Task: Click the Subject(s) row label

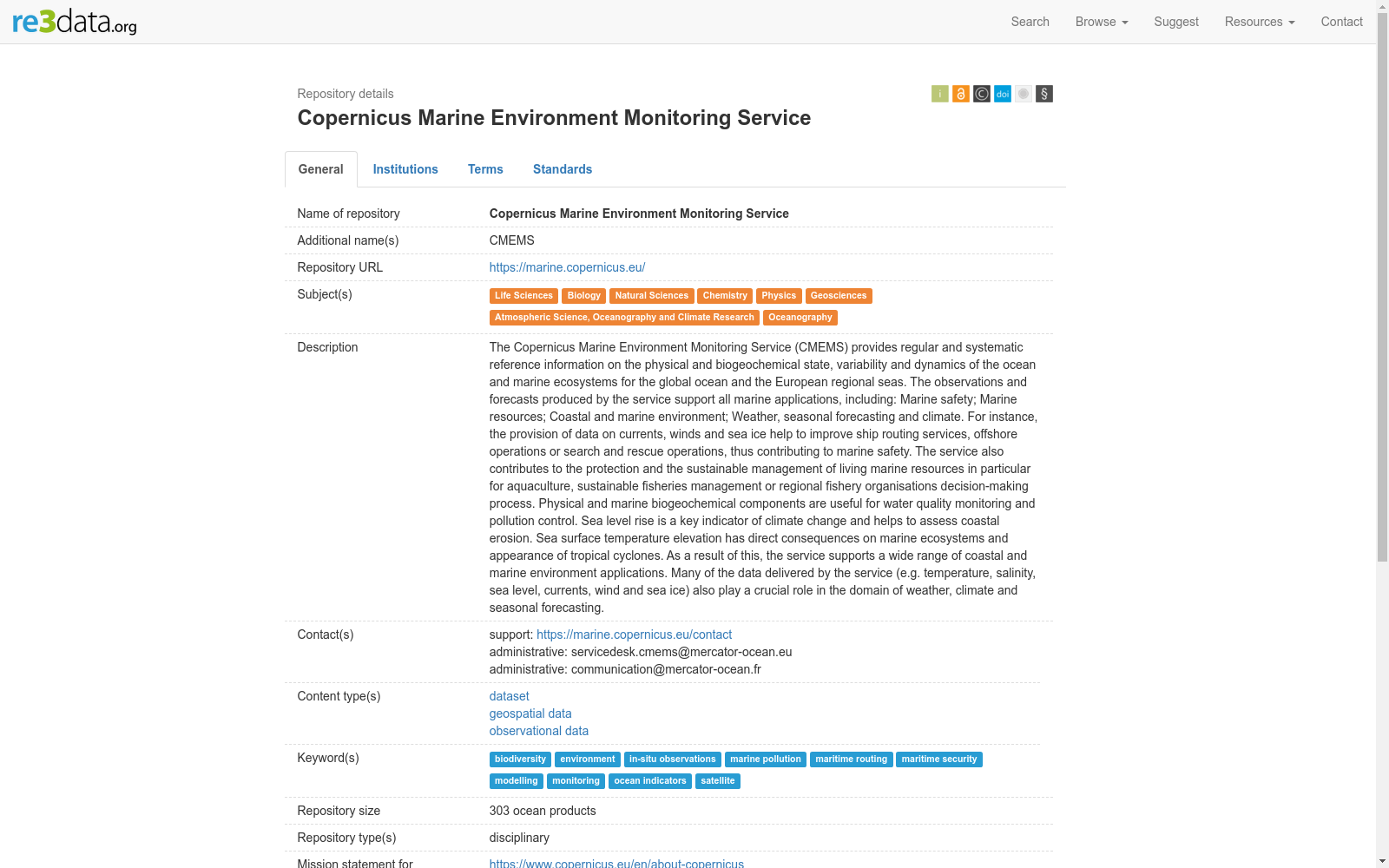Action: [x=325, y=294]
